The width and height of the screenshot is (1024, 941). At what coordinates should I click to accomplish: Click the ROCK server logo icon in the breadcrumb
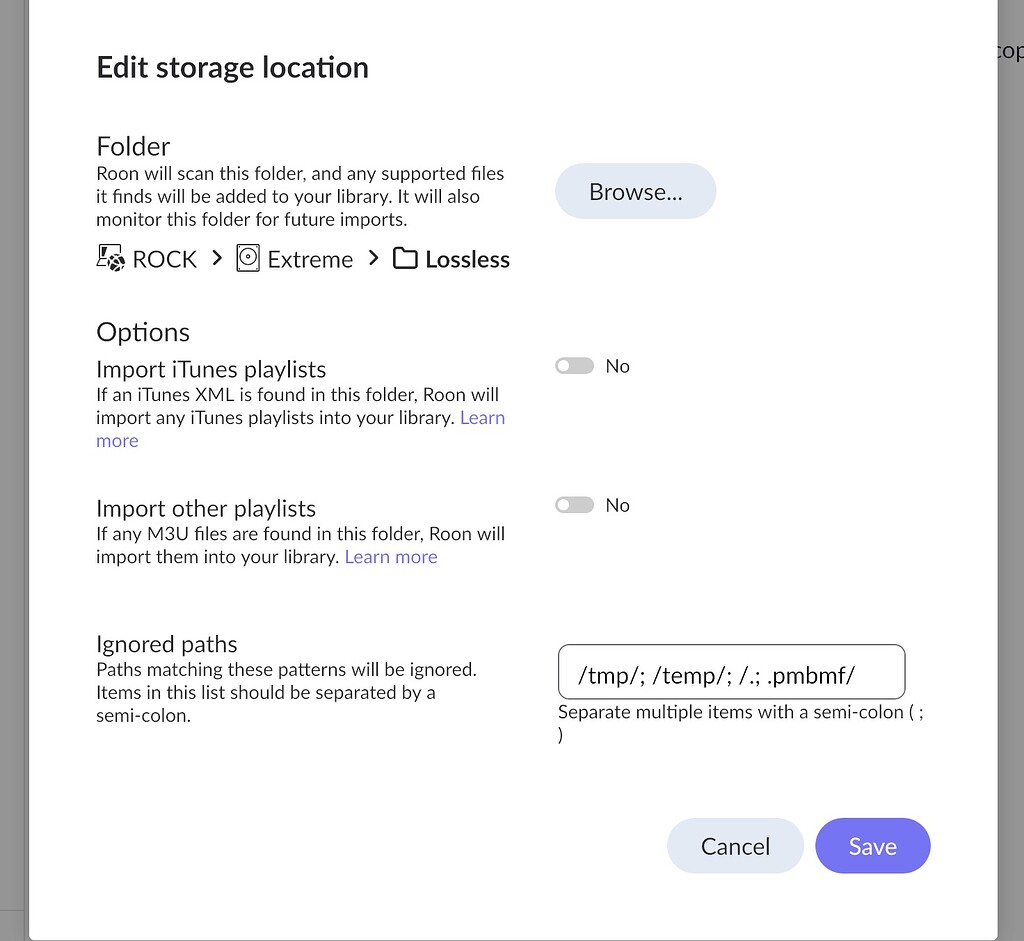click(x=110, y=258)
